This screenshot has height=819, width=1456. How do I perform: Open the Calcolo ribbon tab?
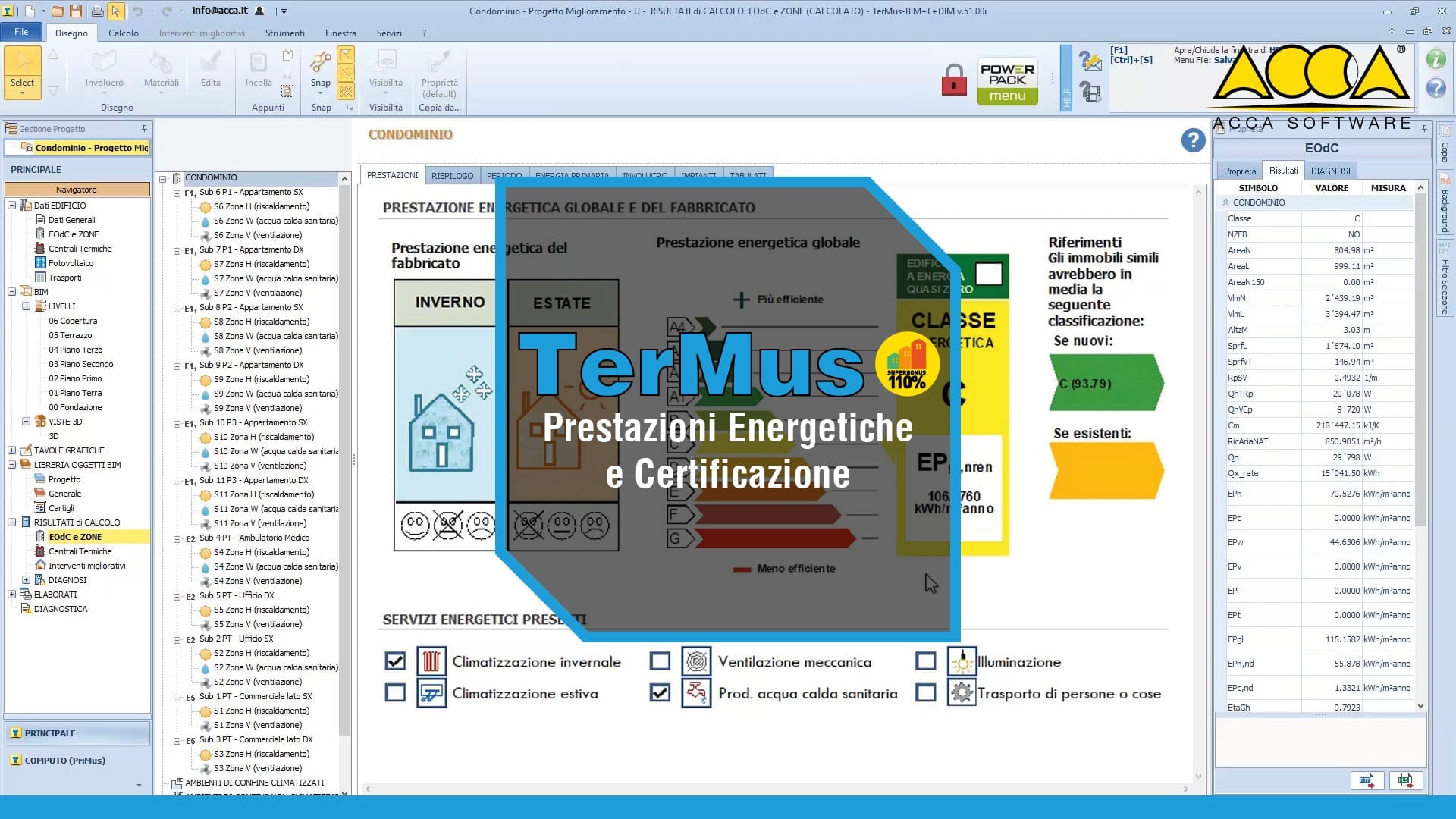tap(123, 33)
